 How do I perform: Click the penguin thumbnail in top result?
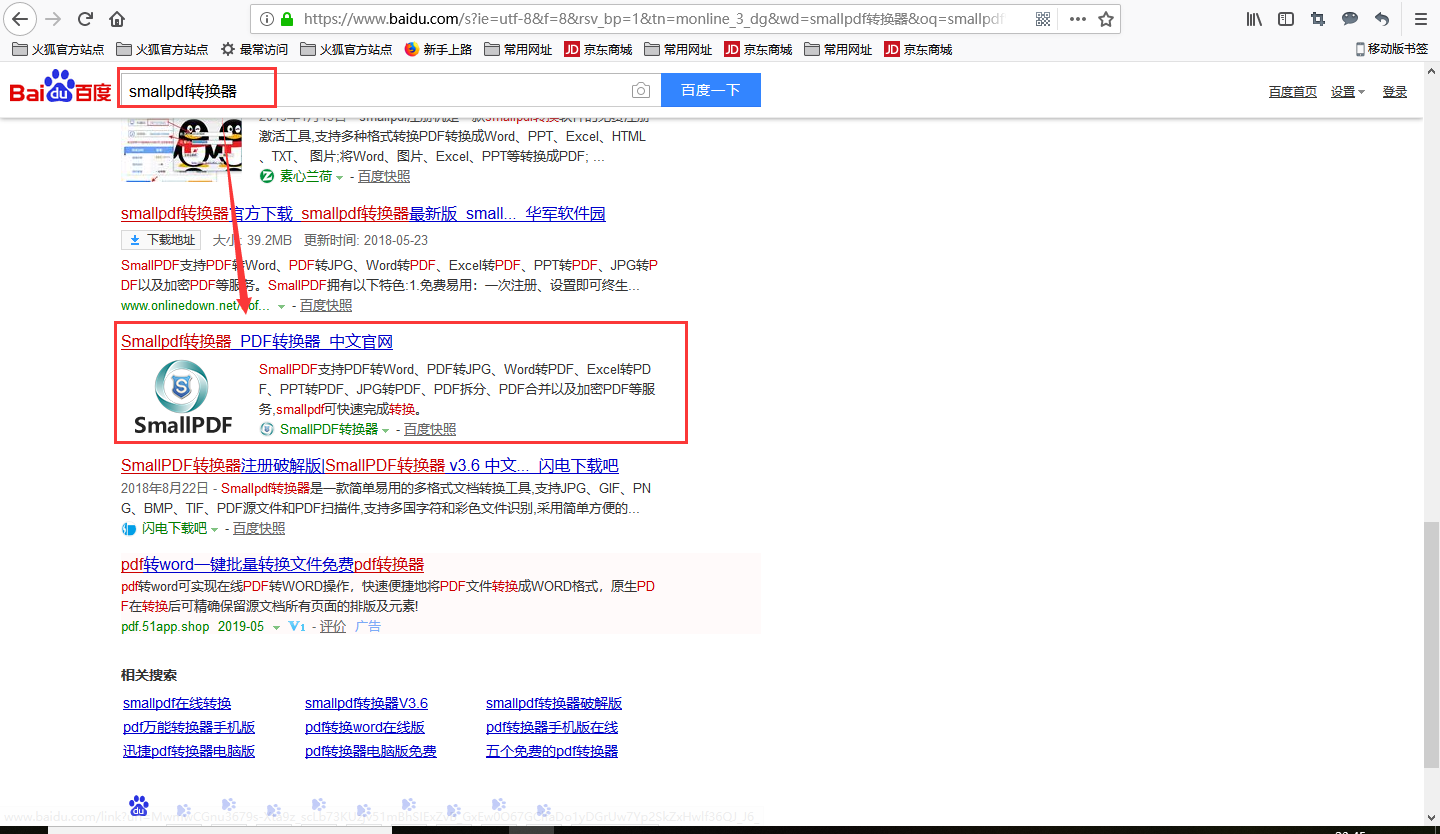pos(183,150)
